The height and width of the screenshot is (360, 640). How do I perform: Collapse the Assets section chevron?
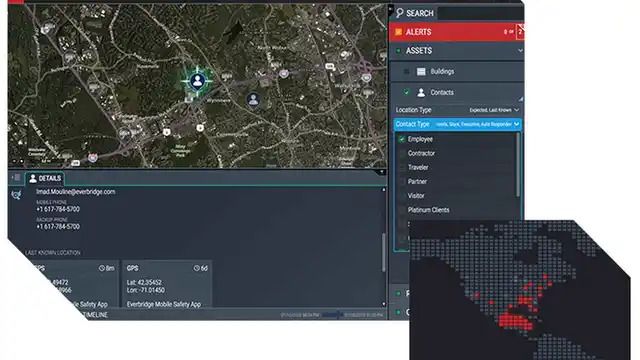coord(520,51)
